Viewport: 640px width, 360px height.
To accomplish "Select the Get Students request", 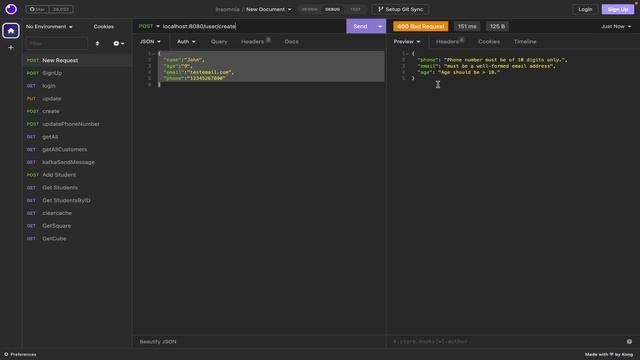I will [x=77, y=188].
